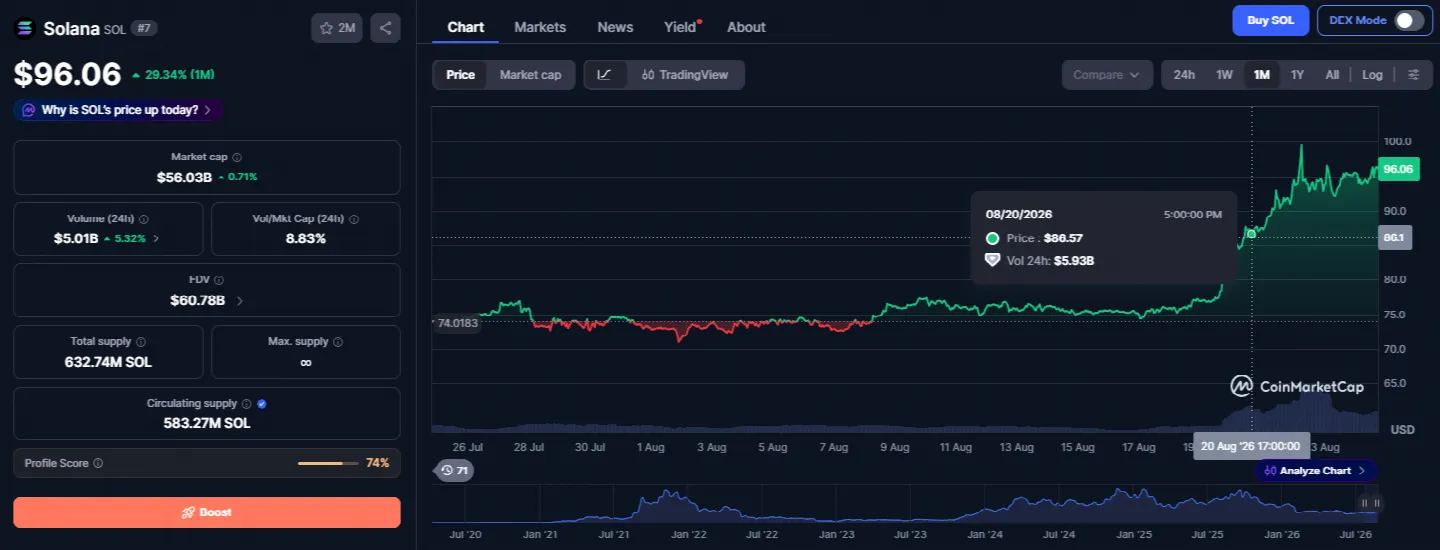Click the AI icon in price question
The height and width of the screenshot is (550, 1440).
click(x=29, y=110)
